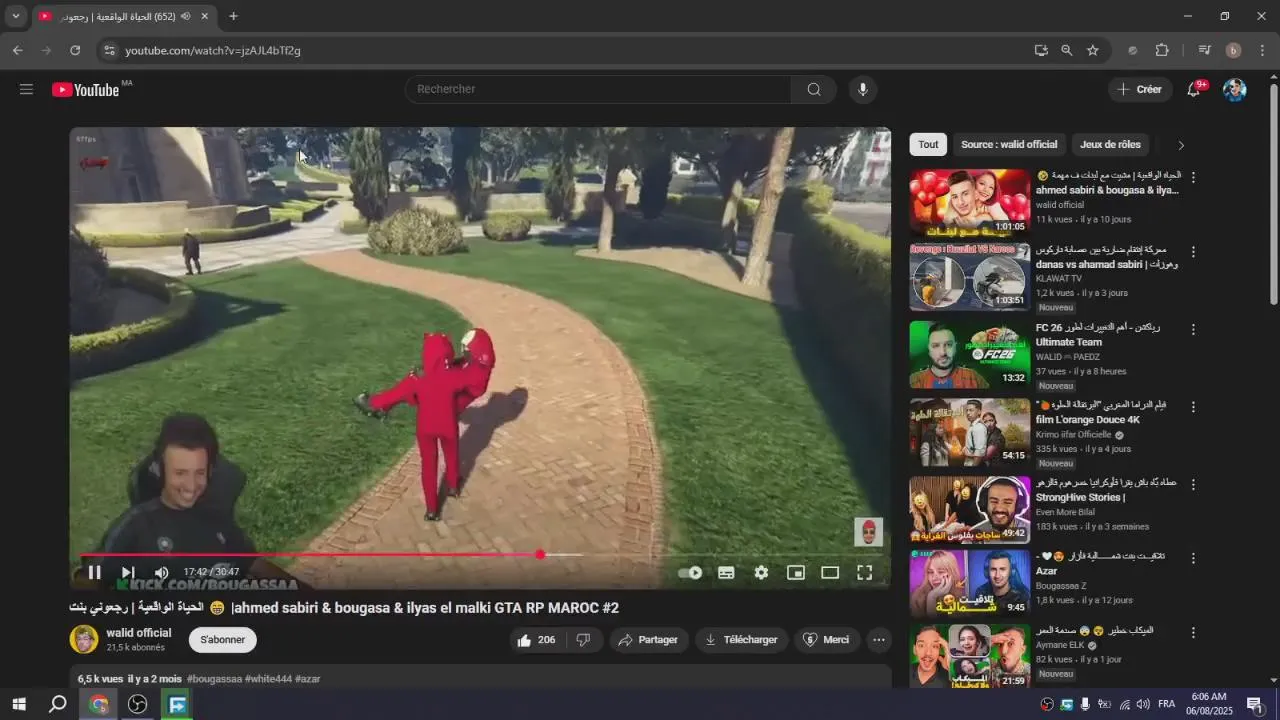Bookmark this page with the star
Viewport: 1280px width, 720px height.
pos(1093,50)
